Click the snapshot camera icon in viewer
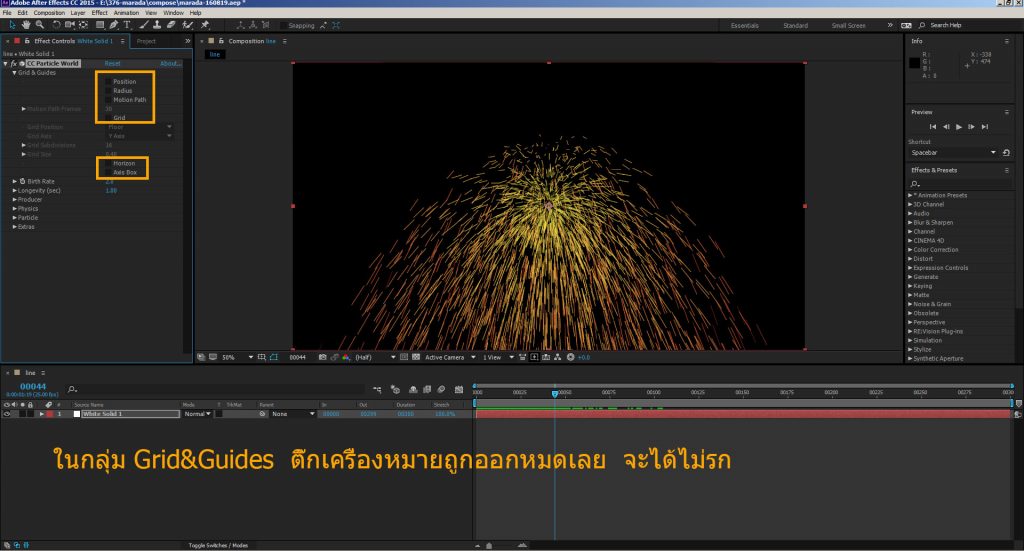Image resolution: width=1024 pixels, height=551 pixels. [322, 357]
